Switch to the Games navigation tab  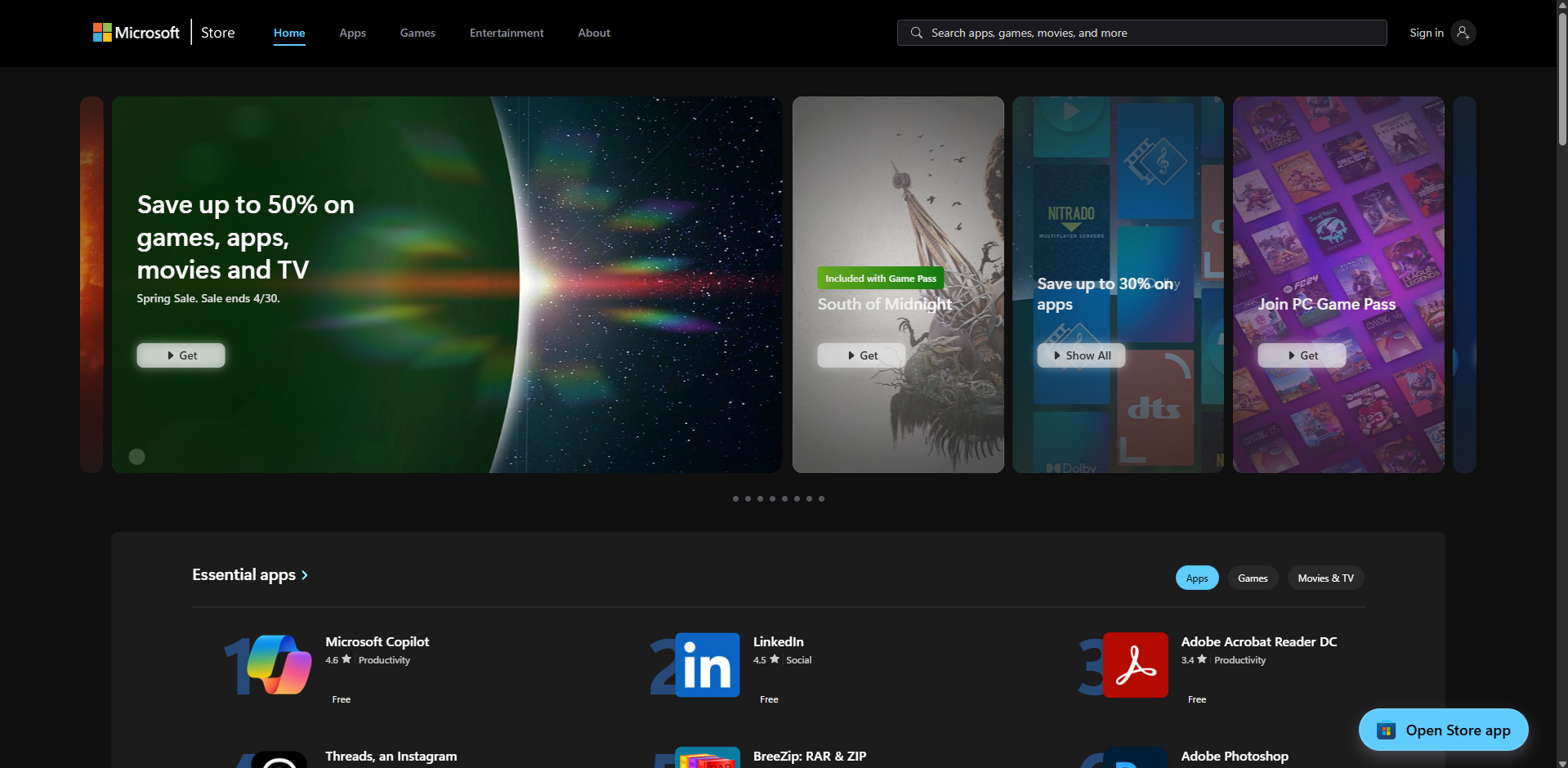(x=418, y=33)
